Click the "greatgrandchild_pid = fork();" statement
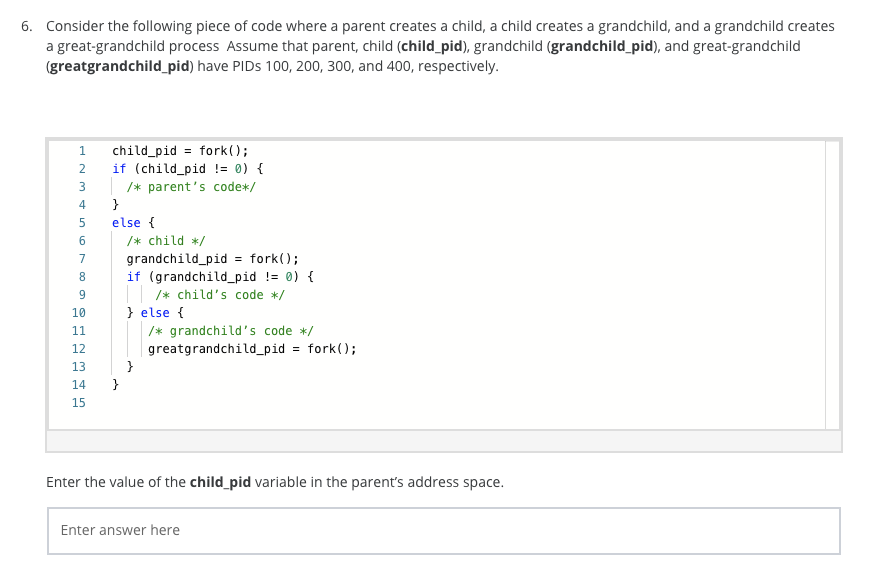The height and width of the screenshot is (562, 873). point(252,349)
